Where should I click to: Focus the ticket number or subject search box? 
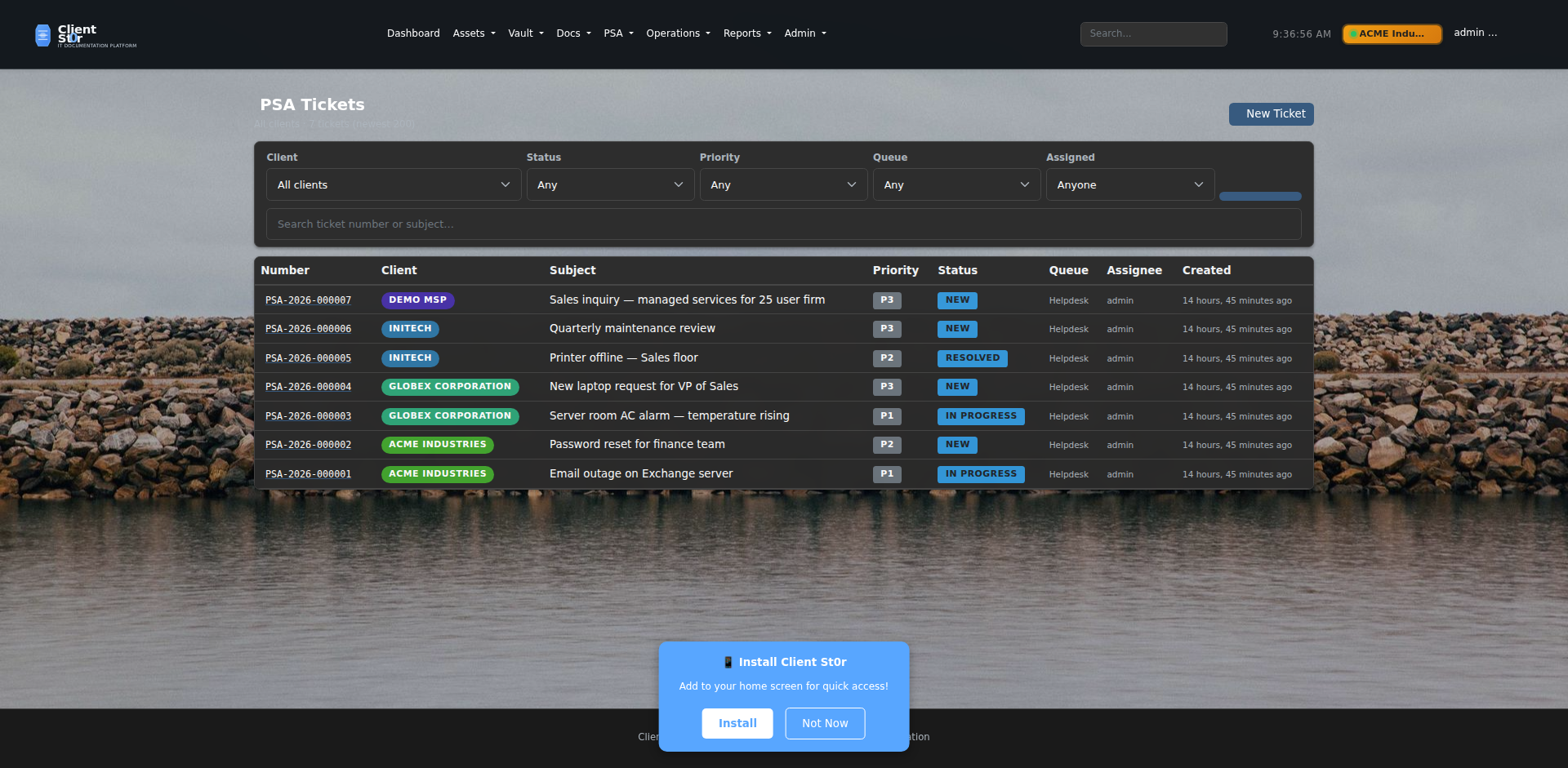tap(783, 224)
